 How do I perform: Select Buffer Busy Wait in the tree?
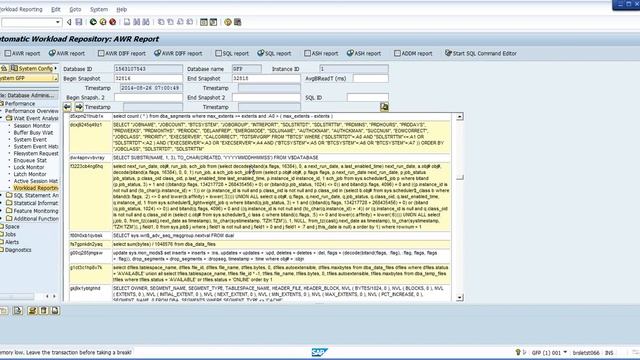tap(33, 133)
